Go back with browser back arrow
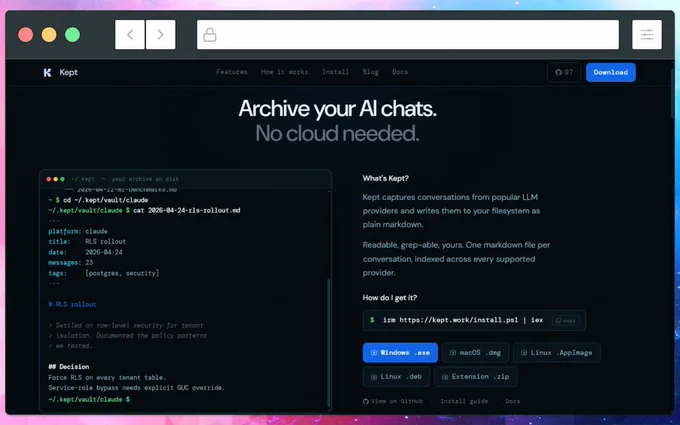Image resolution: width=680 pixels, height=425 pixels. click(130, 35)
